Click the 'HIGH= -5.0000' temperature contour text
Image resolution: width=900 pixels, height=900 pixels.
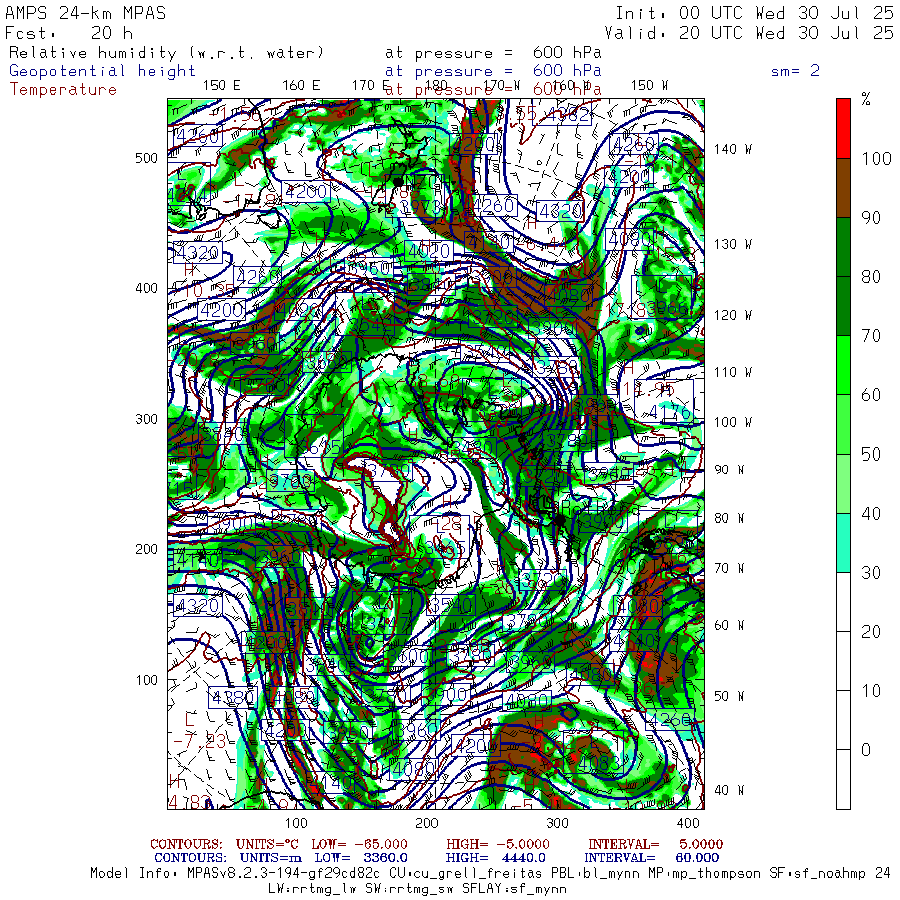pos(498,844)
